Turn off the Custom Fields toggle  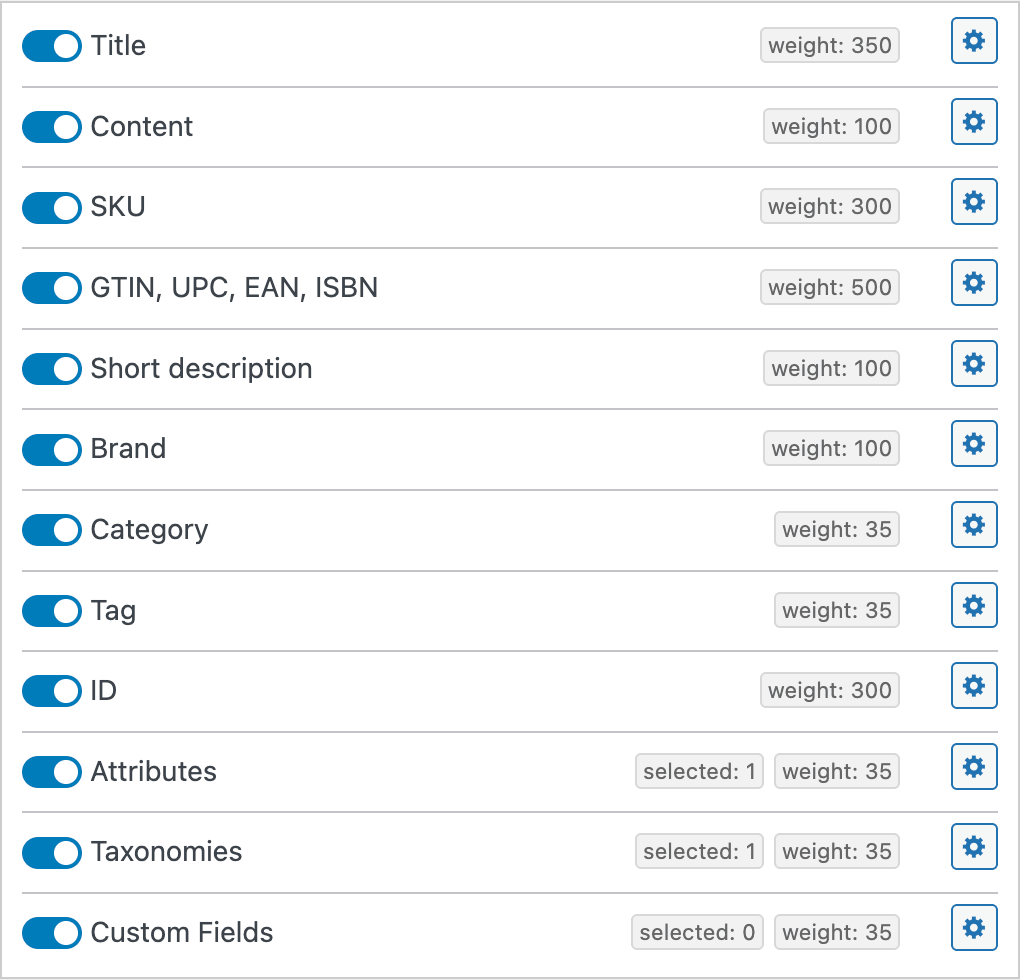click(x=51, y=933)
